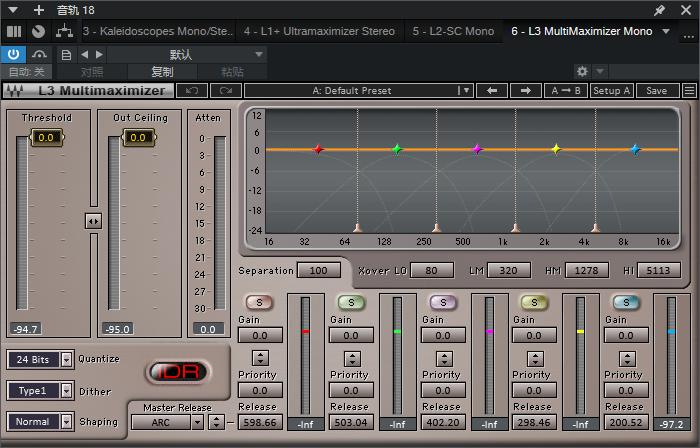Open the Waves hamburger menu
Image resolution: width=700 pixels, height=448 pixels.
click(689, 91)
